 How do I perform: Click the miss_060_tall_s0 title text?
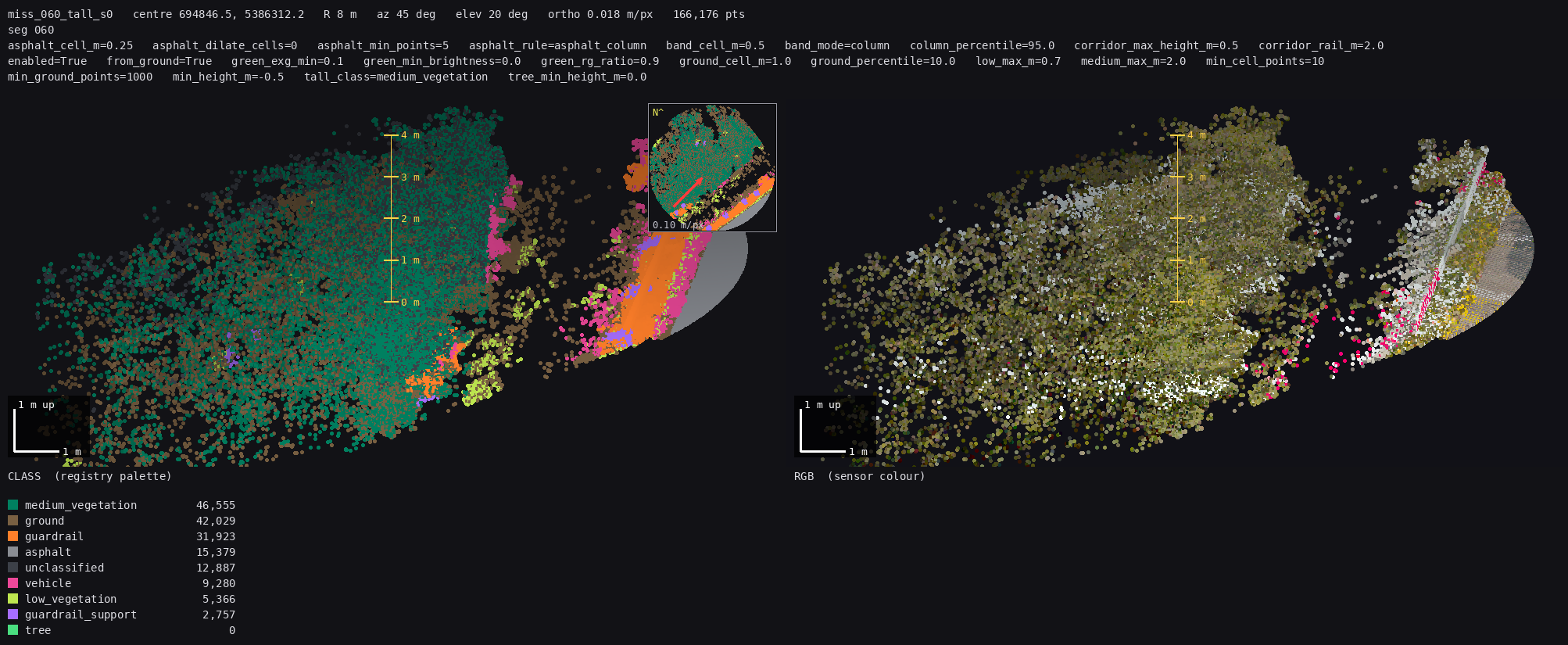(60, 14)
